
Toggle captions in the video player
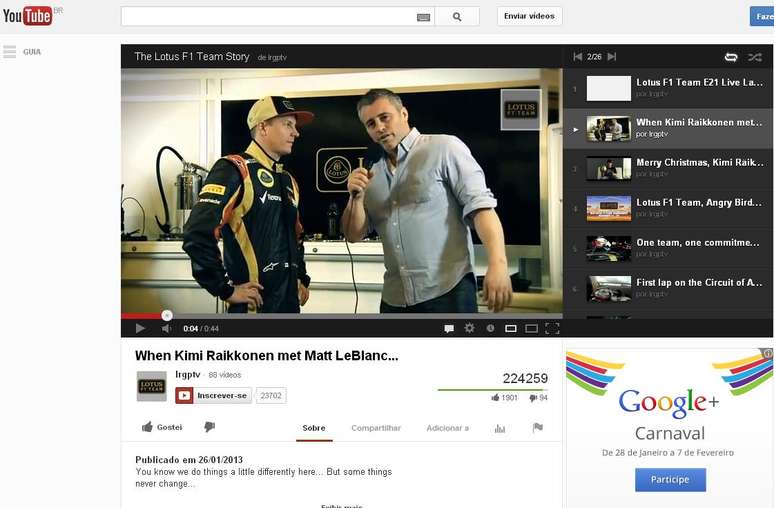[x=449, y=328]
